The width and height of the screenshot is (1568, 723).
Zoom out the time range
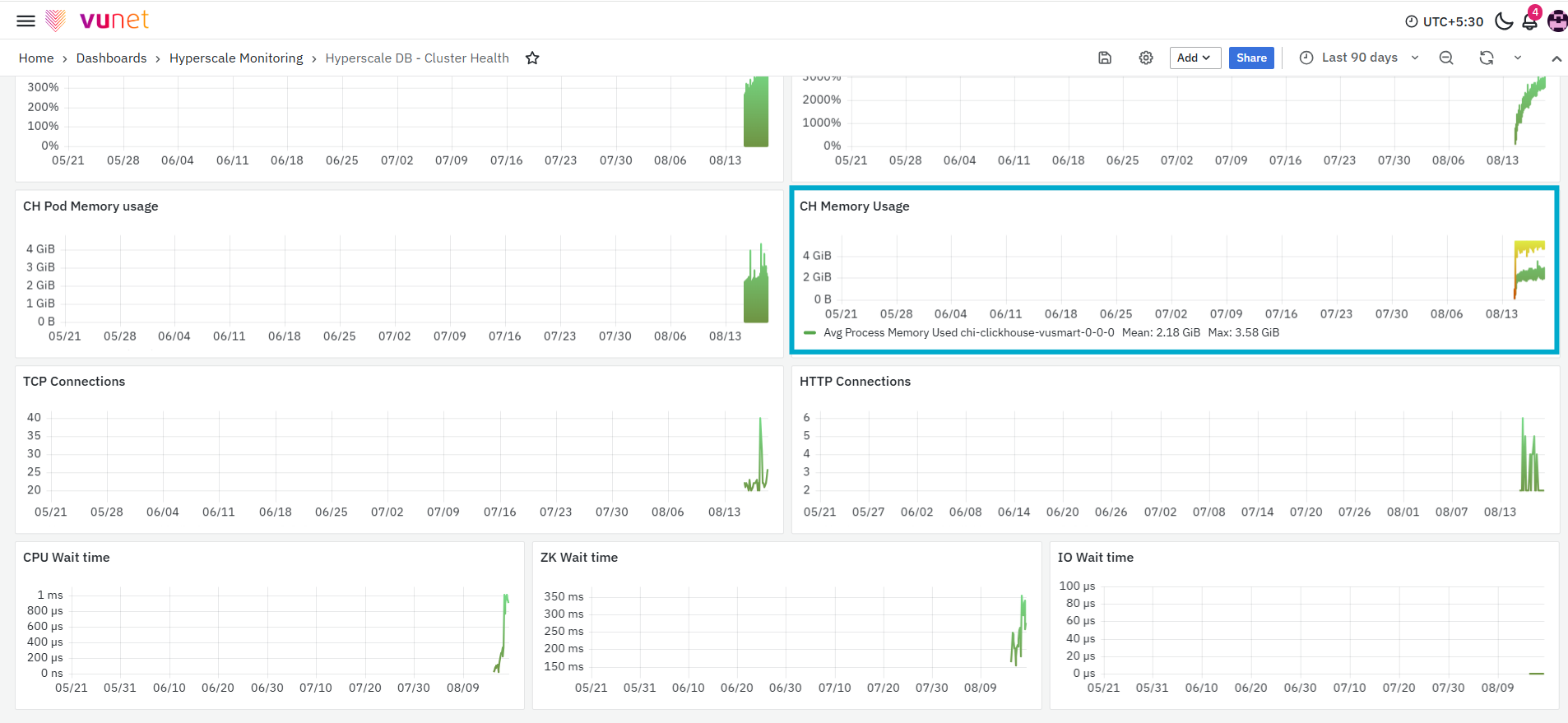pyautogui.click(x=1446, y=58)
